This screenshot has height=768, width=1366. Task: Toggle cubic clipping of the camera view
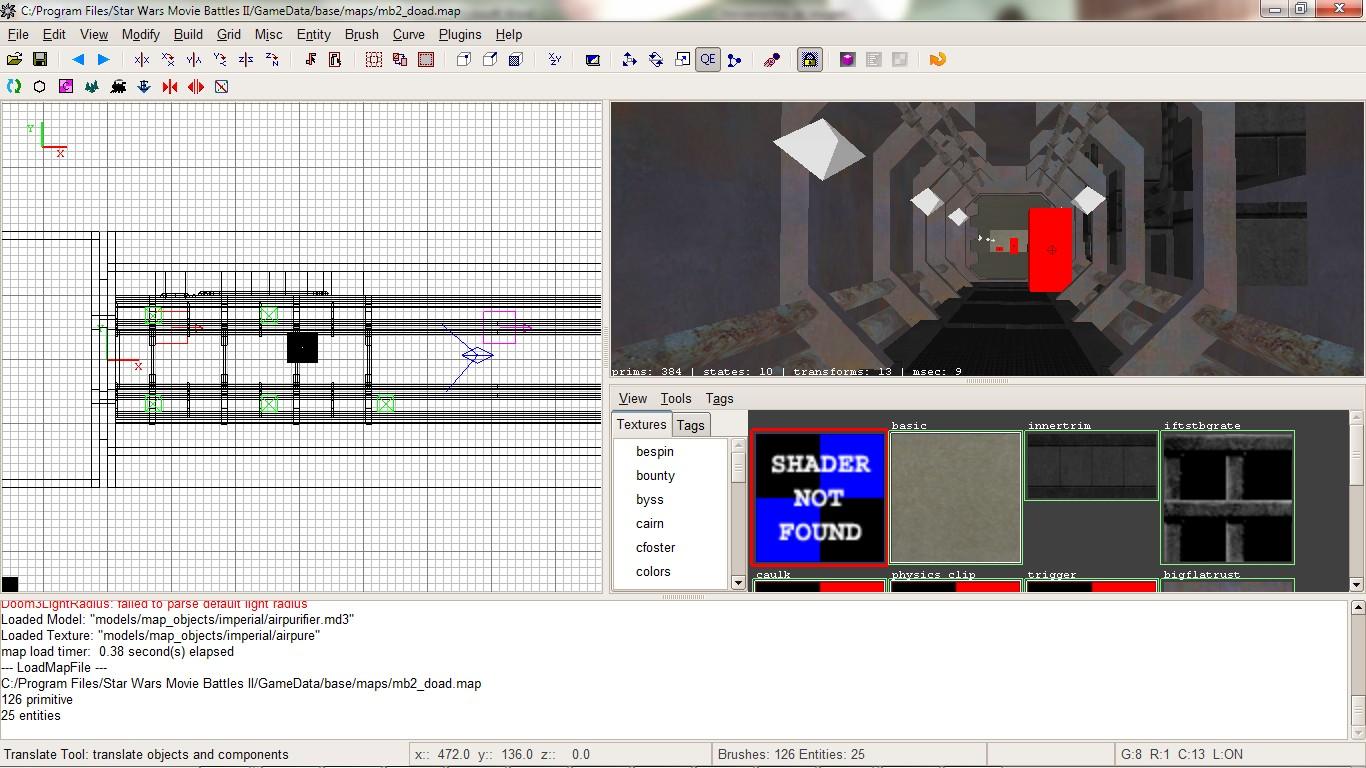coord(772,60)
